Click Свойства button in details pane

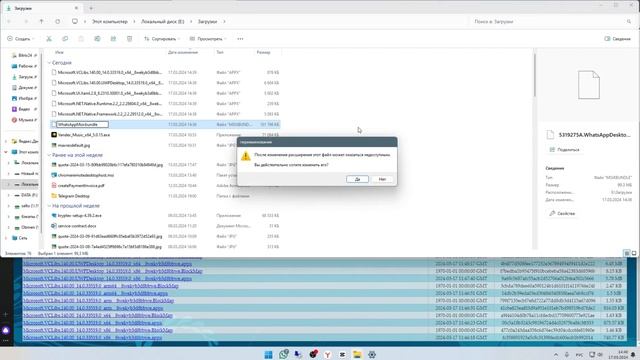(562, 213)
